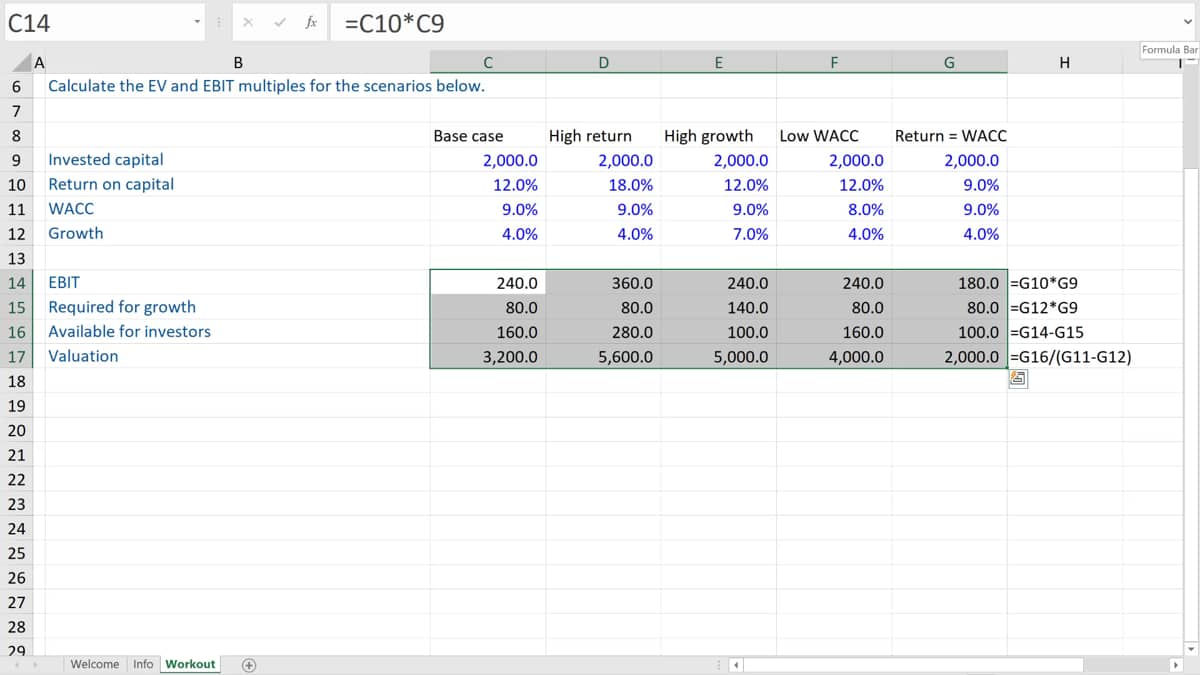The image size is (1200, 675).
Task: Click the 'Required for growth' label cell
Action: (x=237, y=307)
